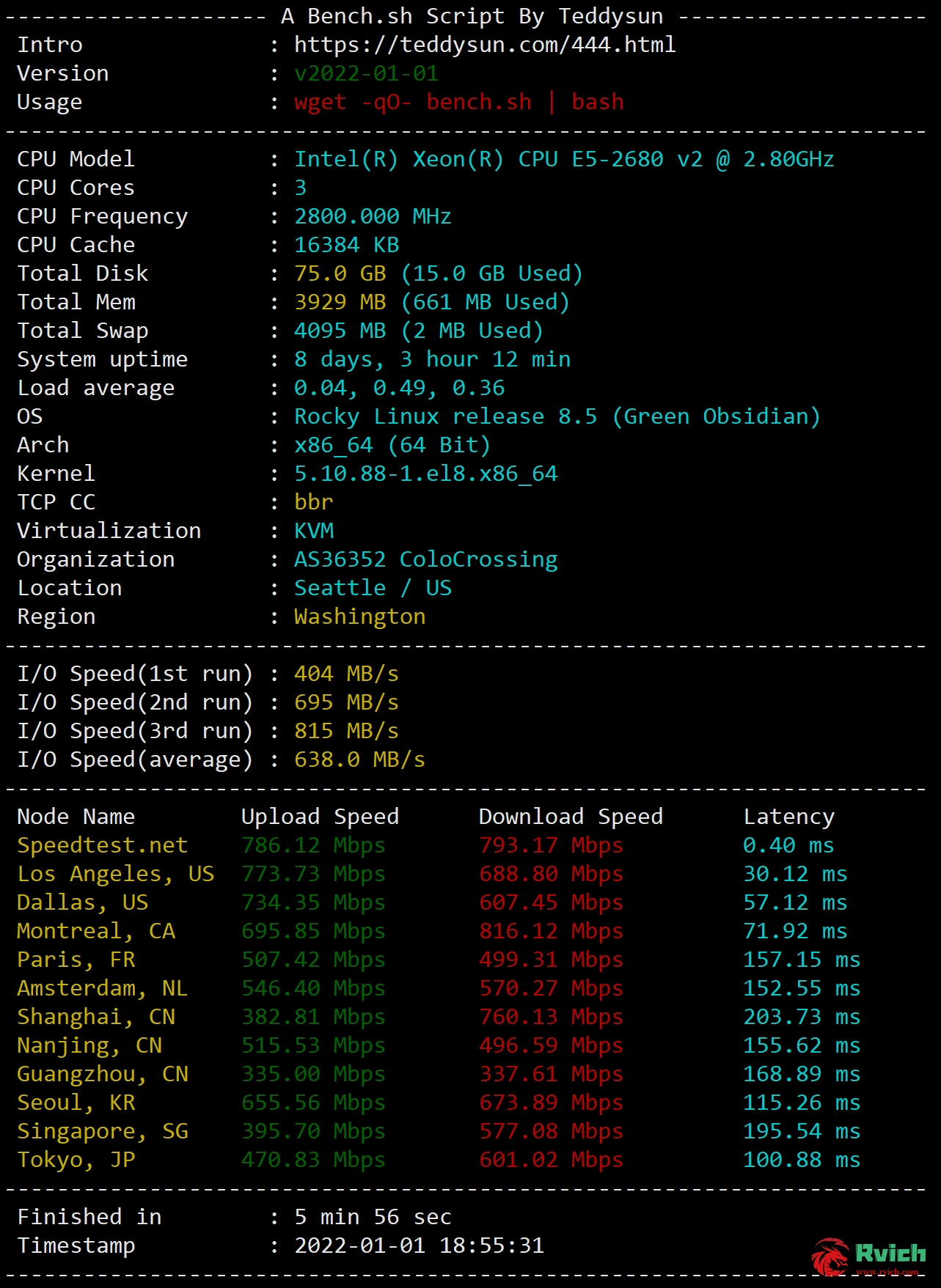The width and height of the screenshot is (941, 1288).
Task: Click the load average 0.04, 0.49, 0.36
Action: 399,388
